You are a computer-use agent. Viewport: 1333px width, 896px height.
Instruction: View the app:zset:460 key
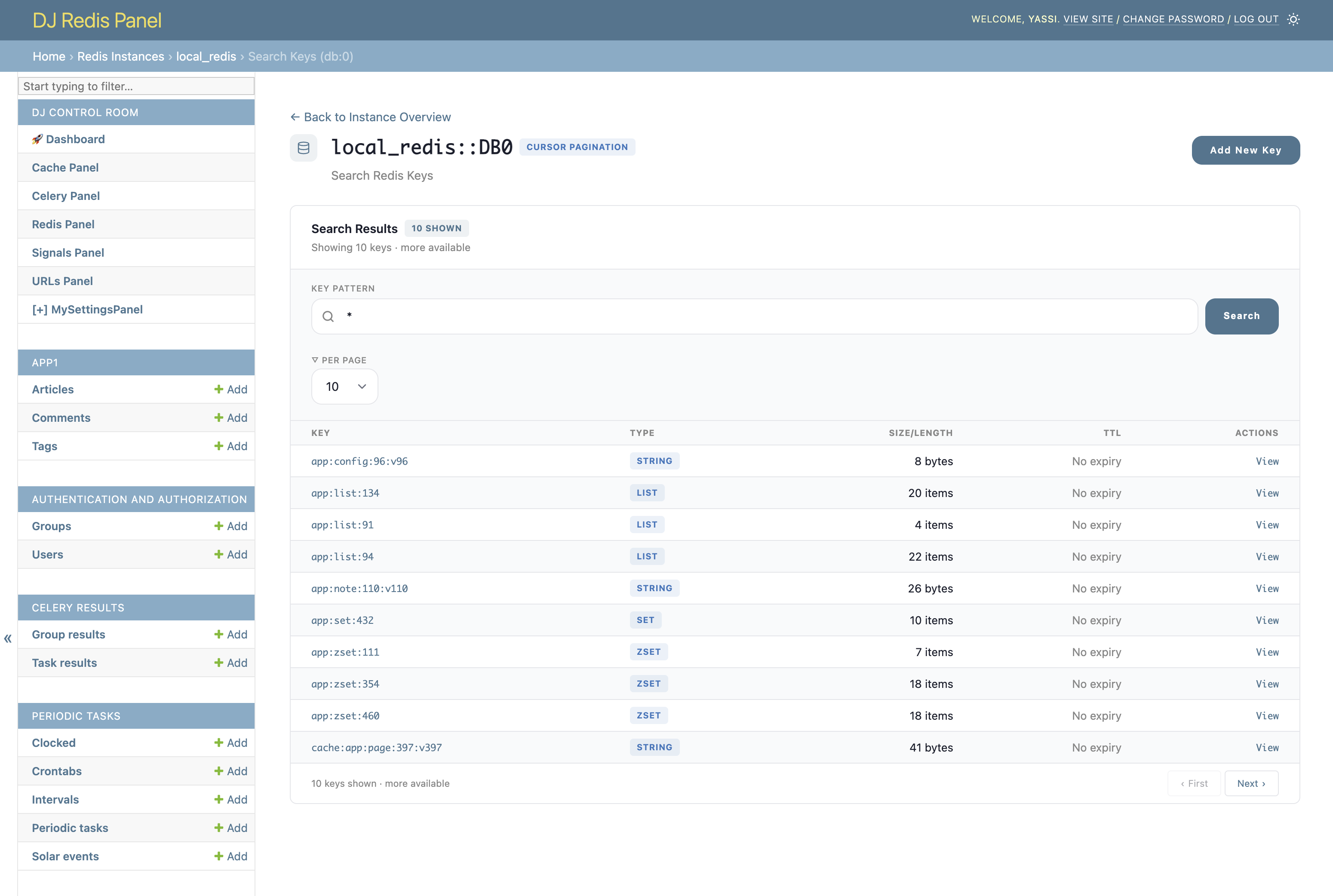click(x=1267, y=715)
